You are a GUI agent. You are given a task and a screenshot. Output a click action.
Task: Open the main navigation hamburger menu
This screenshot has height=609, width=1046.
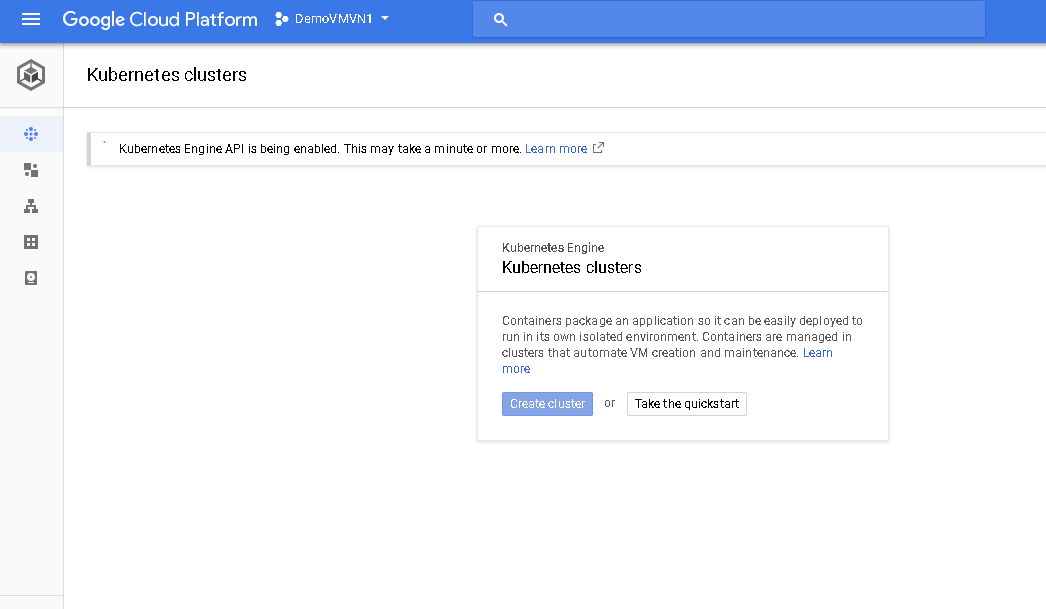pyautogui.click(x=31, y=20)
